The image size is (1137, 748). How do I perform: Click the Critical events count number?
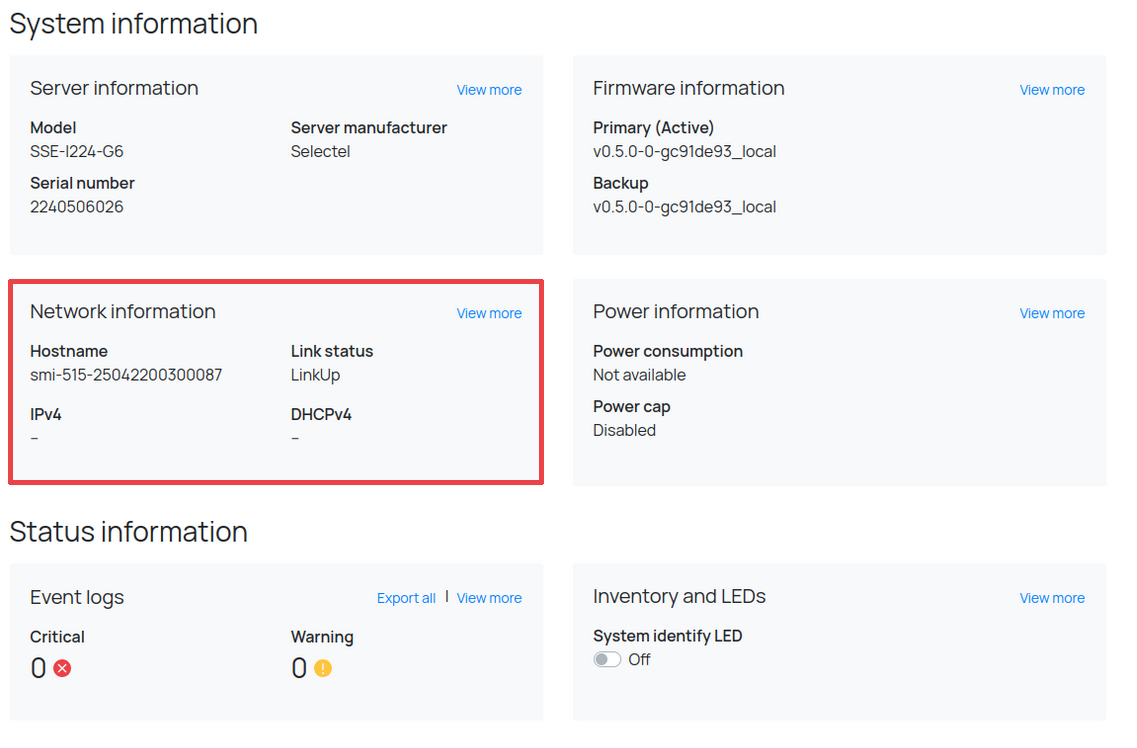[39, 668]
